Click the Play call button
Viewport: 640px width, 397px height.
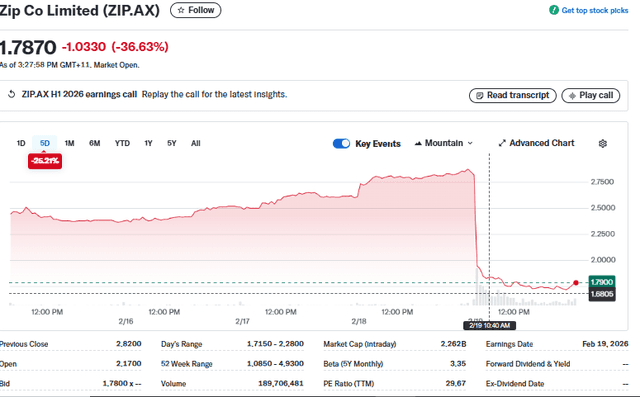click(x=591, y=95)
